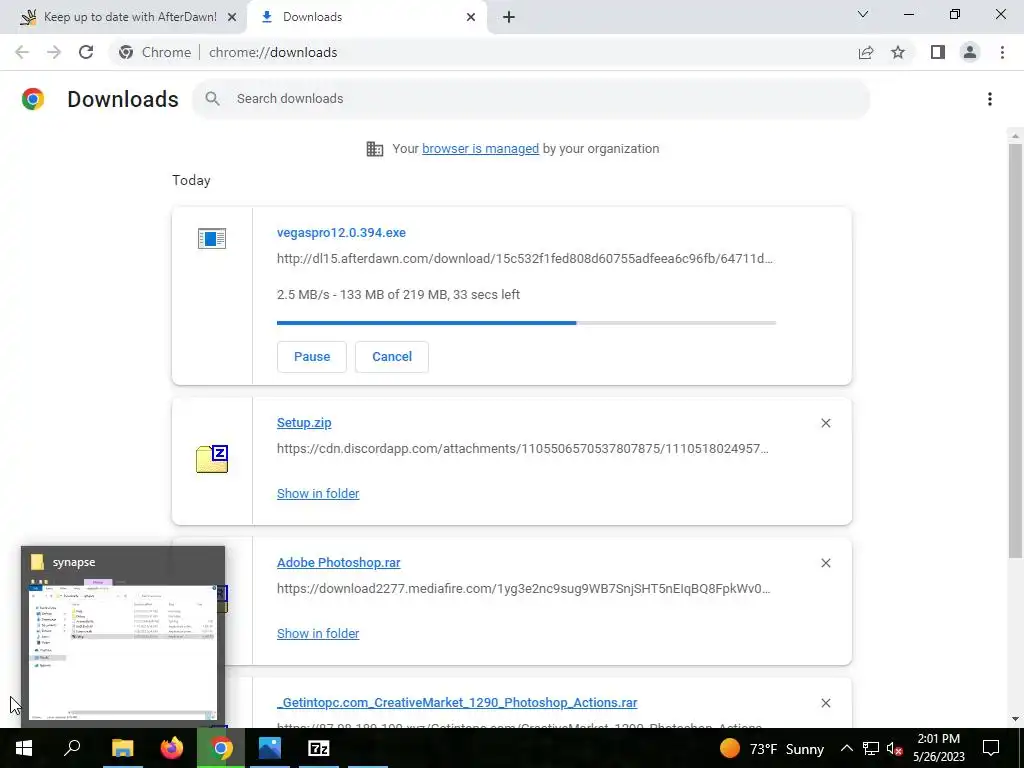Click the Chrome site info icon
This screenshot has width=1024, height=768.
click(126, 52)
